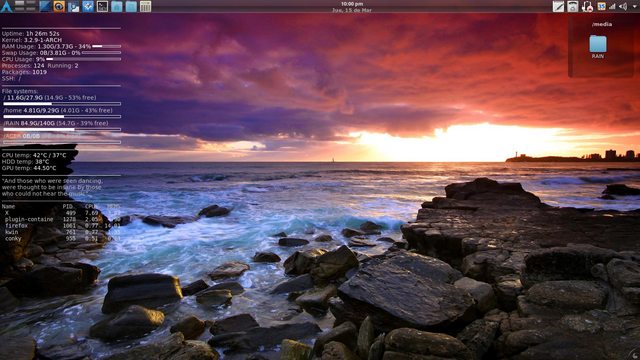Click the HDD temp 38°C line

tap(25, 162)
